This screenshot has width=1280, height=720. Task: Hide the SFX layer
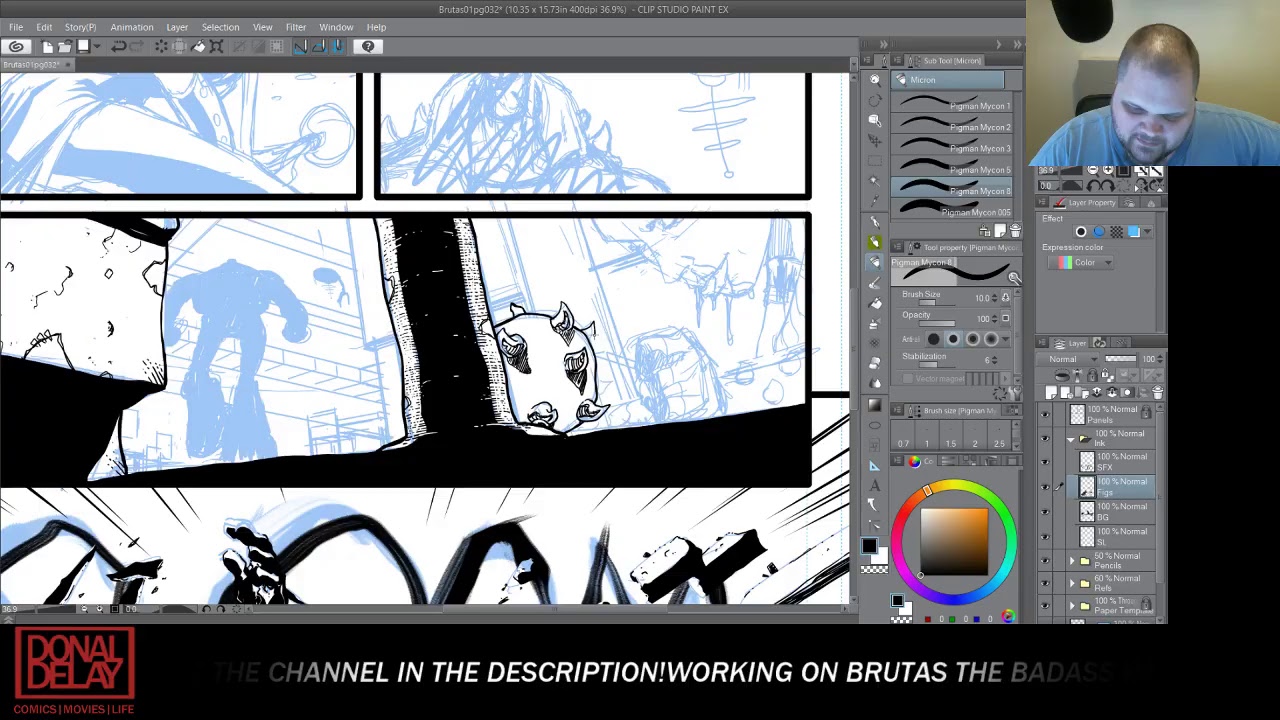[x=1045, y=462]
